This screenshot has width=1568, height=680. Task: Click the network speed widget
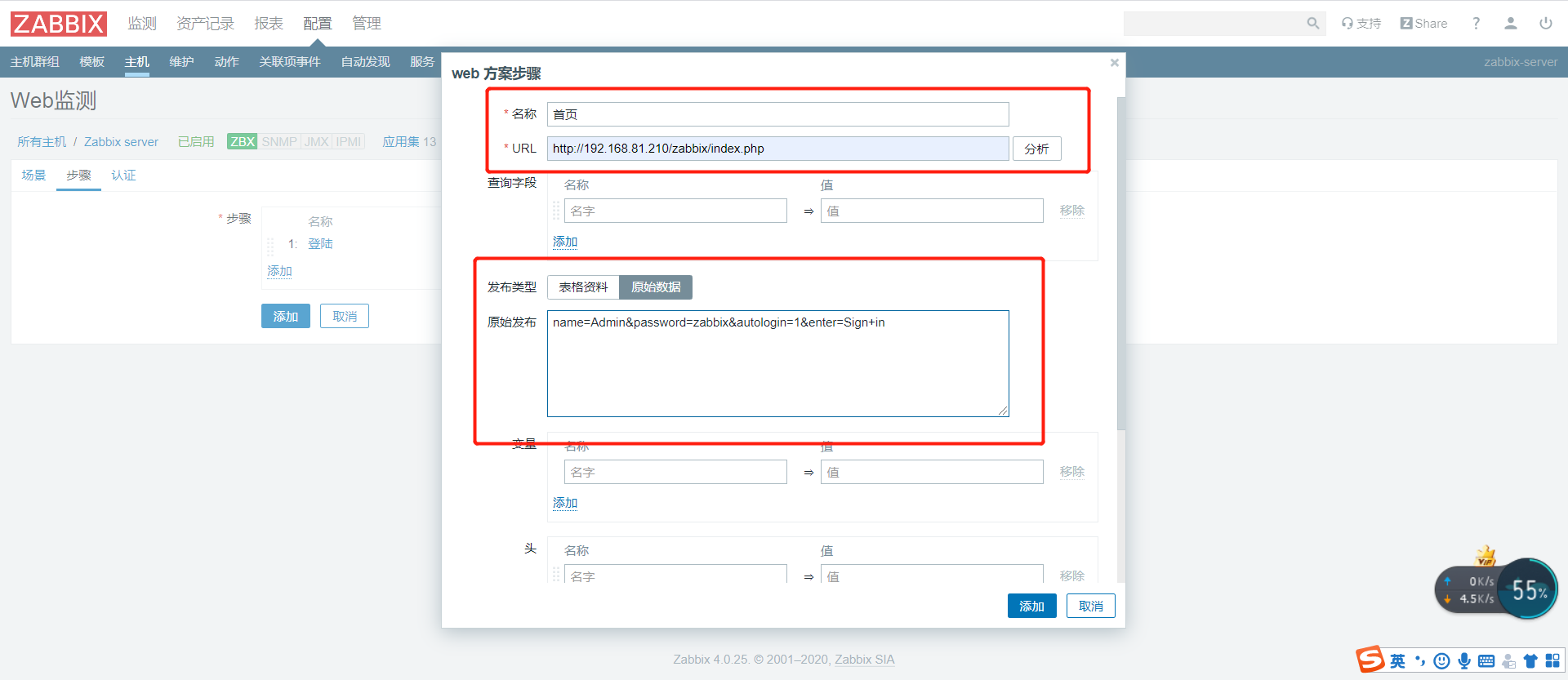point(1470,589)
